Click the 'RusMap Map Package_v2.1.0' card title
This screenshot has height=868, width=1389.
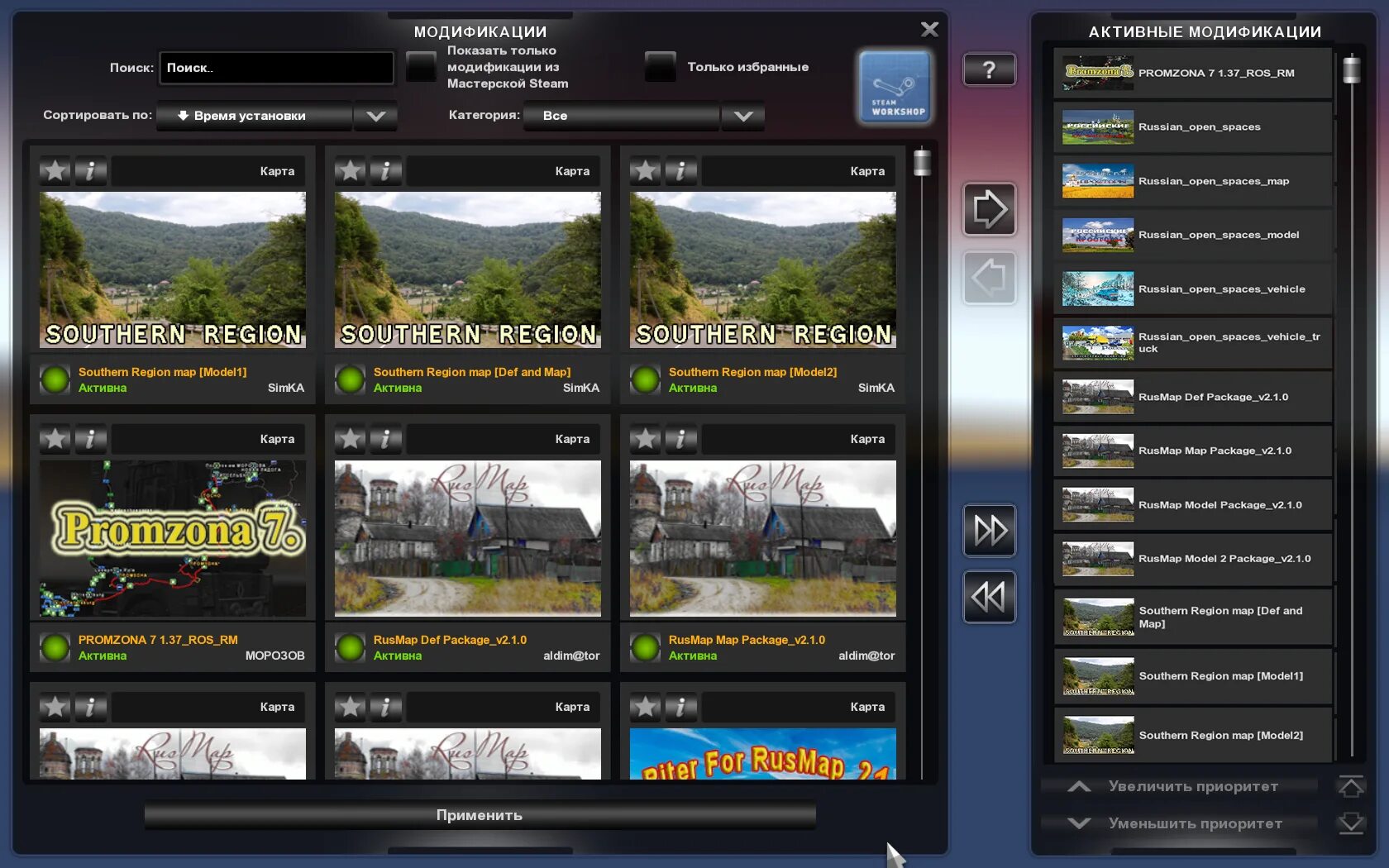click(x=747, y=640)
